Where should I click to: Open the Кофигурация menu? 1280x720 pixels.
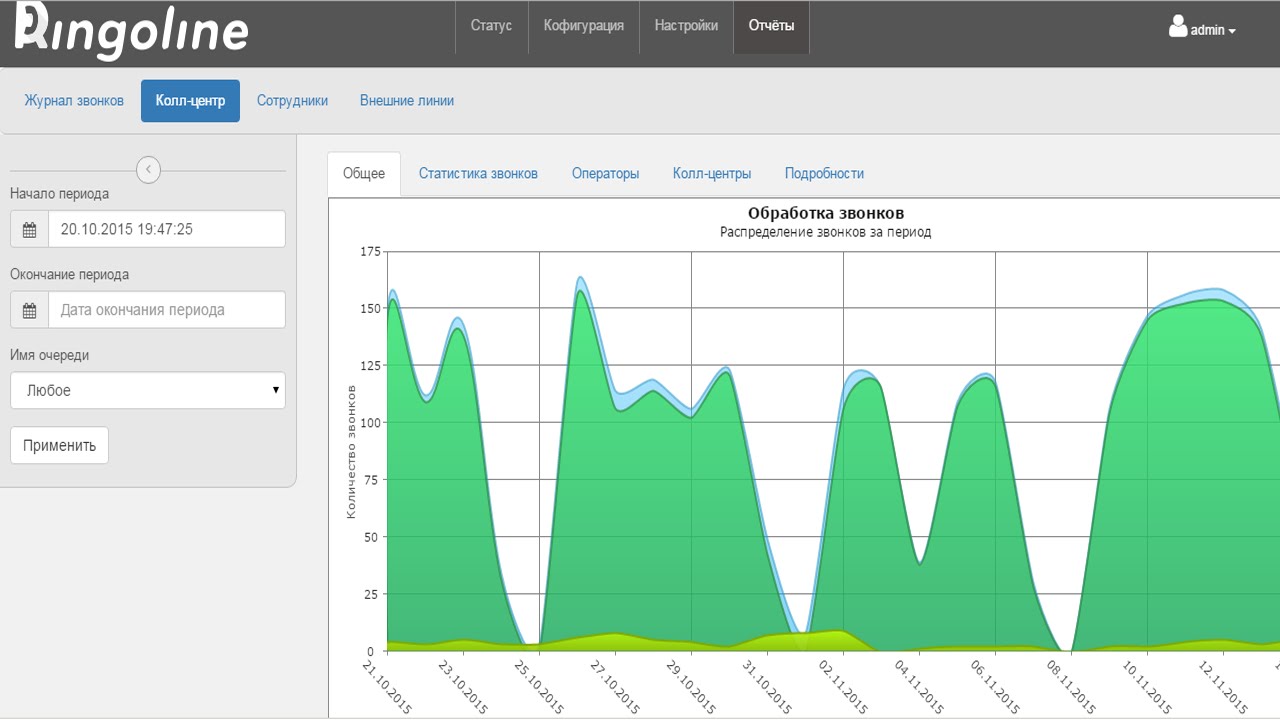coord(584,26)
